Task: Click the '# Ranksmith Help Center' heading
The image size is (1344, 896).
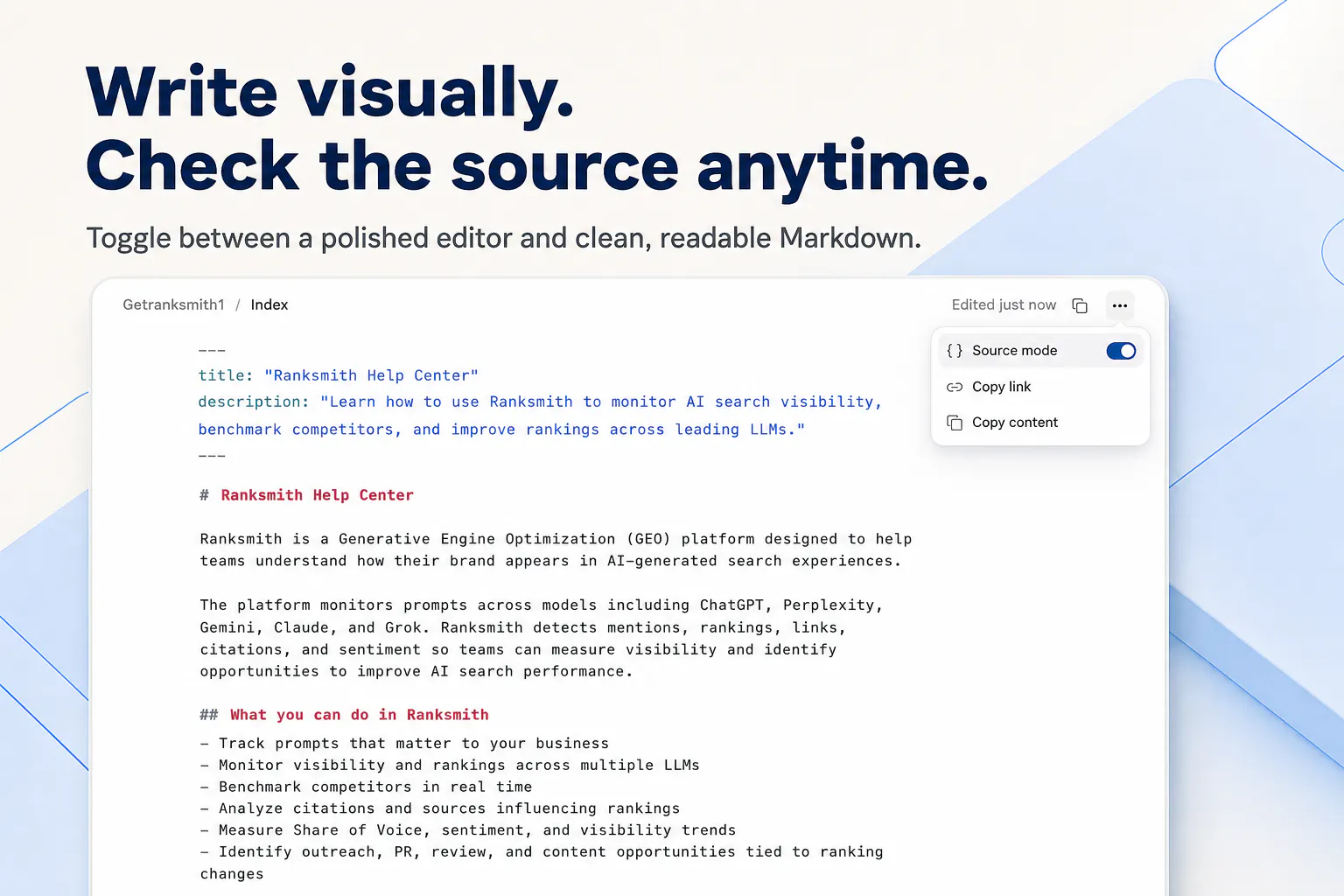Action: [306, 495]
